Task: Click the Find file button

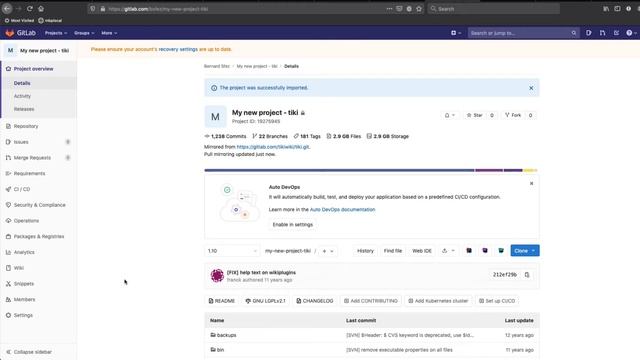Action: pyautogui.click(x=393, y=251)
